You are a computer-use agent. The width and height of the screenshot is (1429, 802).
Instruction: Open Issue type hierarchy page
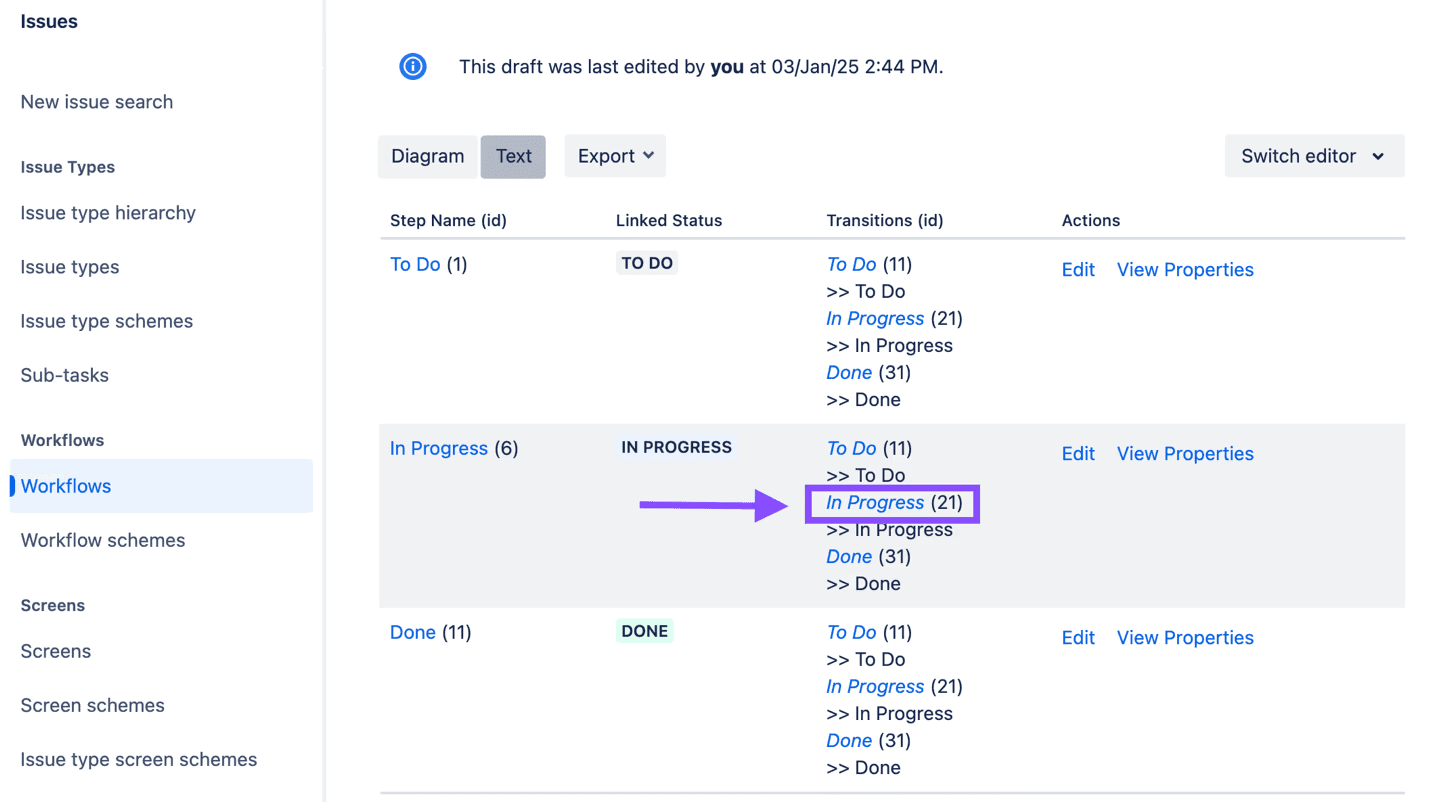coord(107,212)
